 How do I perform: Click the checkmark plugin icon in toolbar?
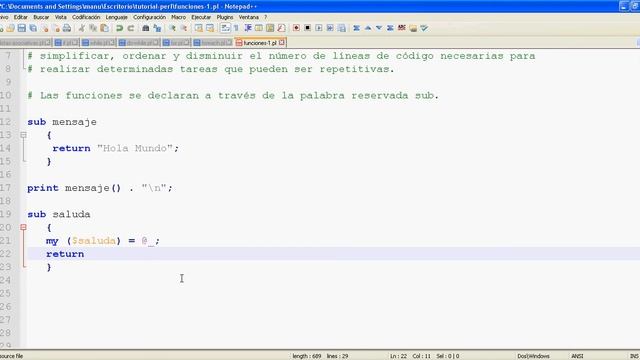[424, 28]
